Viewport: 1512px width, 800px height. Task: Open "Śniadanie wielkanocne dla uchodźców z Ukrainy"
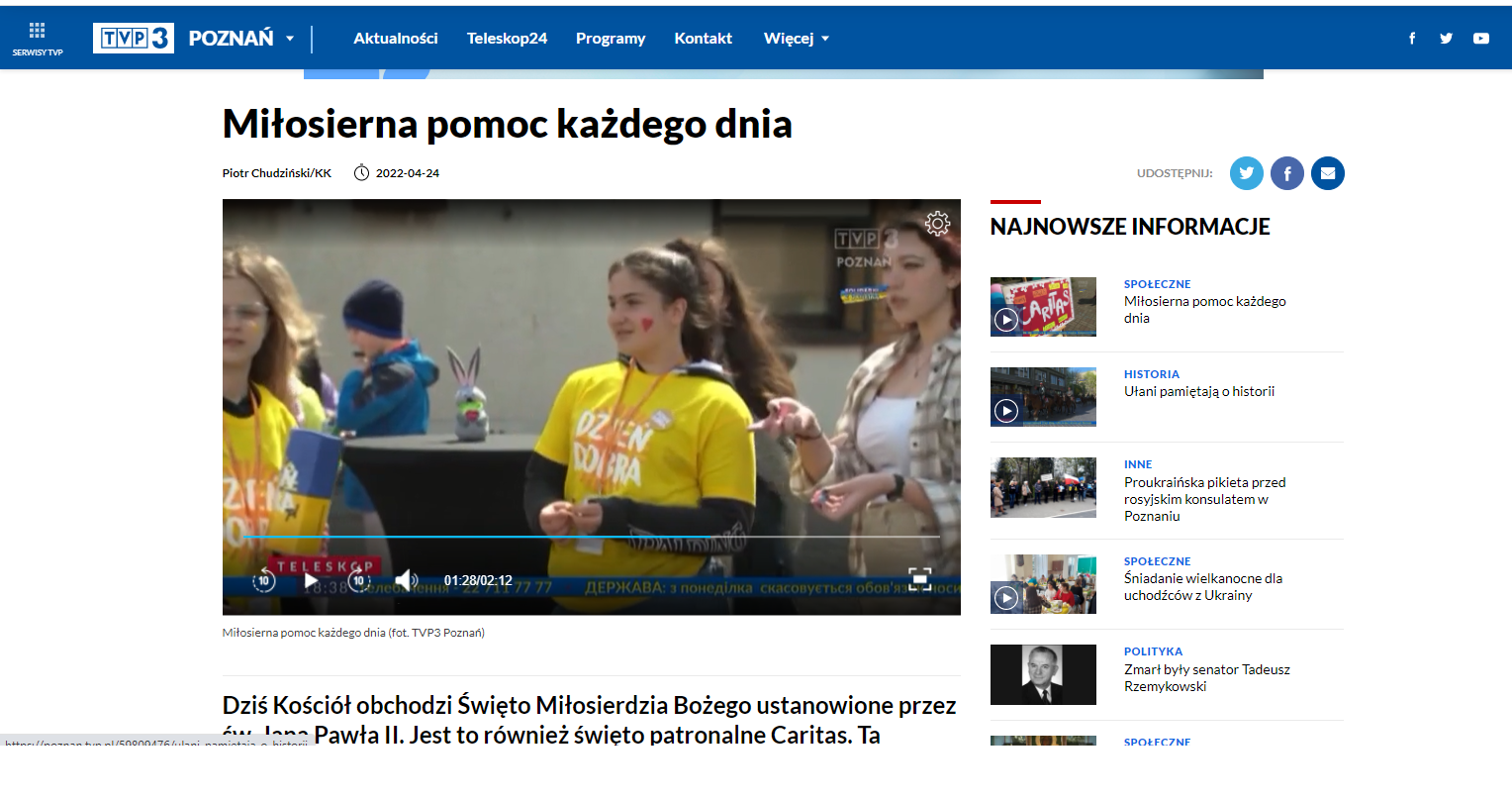1203,587
